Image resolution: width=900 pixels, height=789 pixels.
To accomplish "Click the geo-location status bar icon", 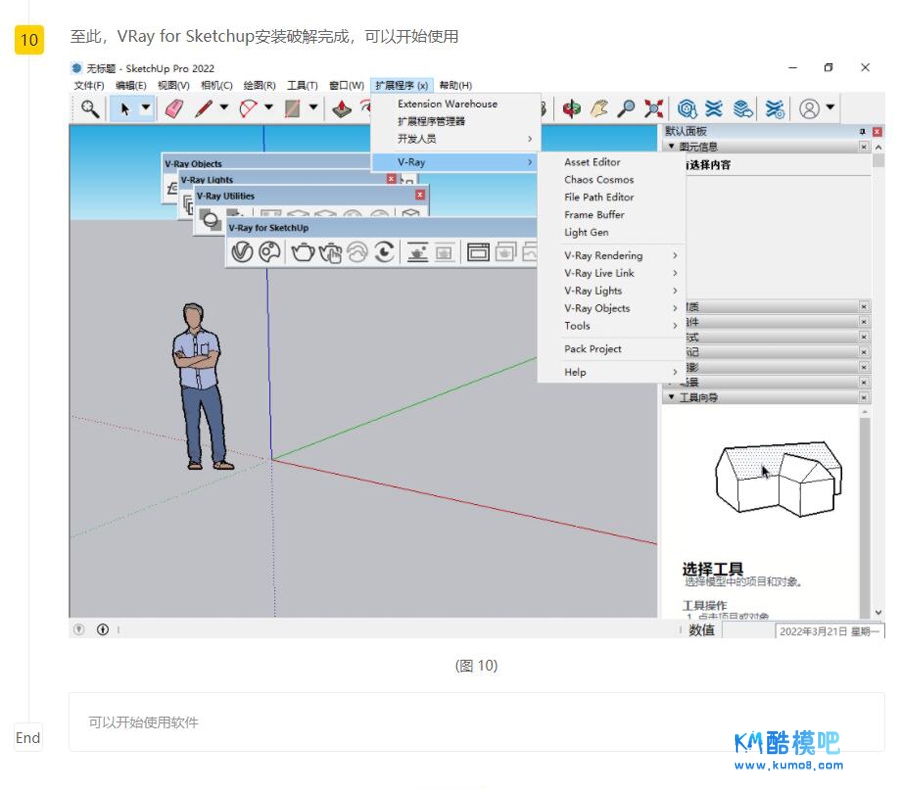I will click(x=79, y=629).
